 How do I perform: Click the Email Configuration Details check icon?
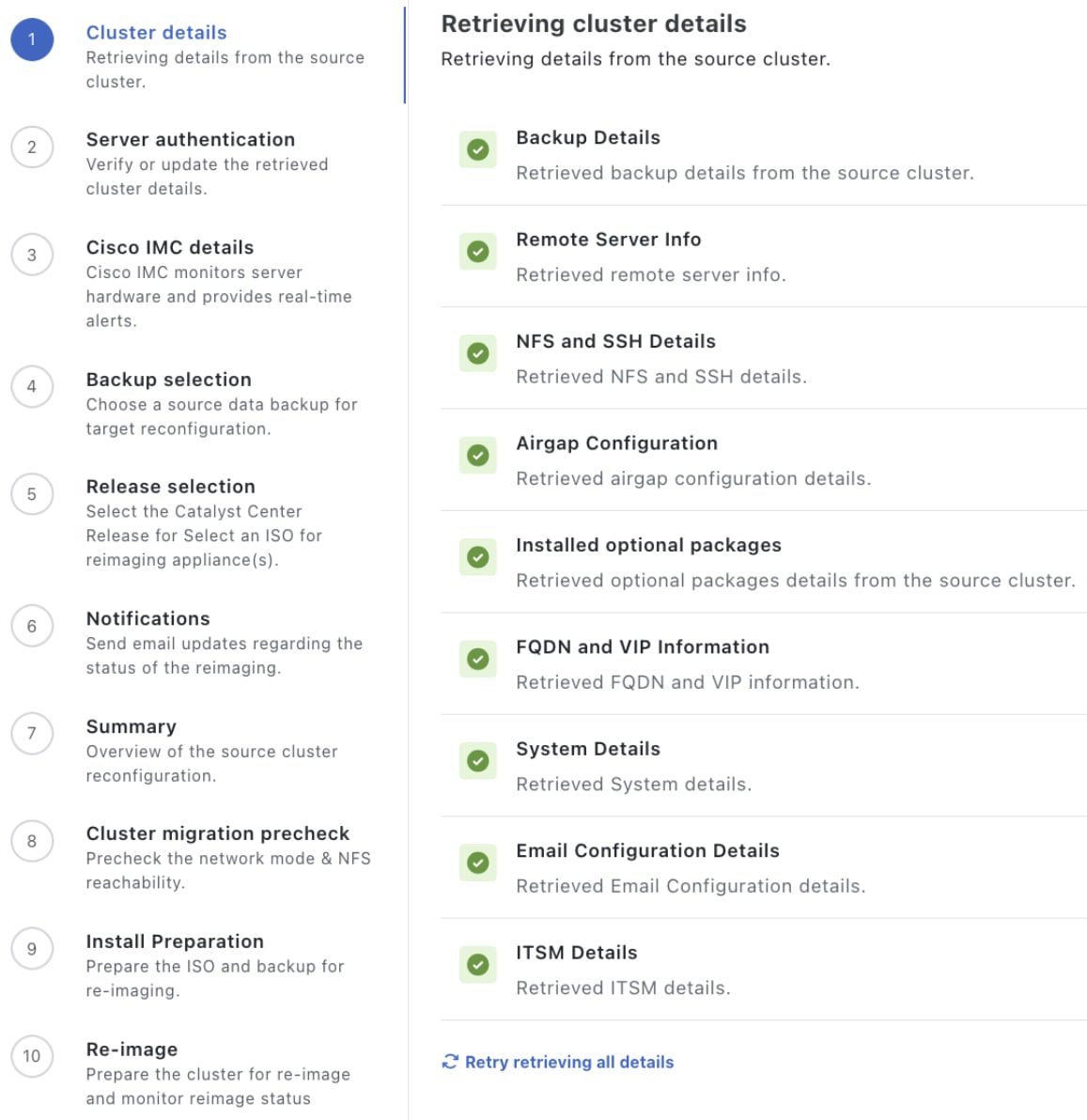(x=477, y=863)
